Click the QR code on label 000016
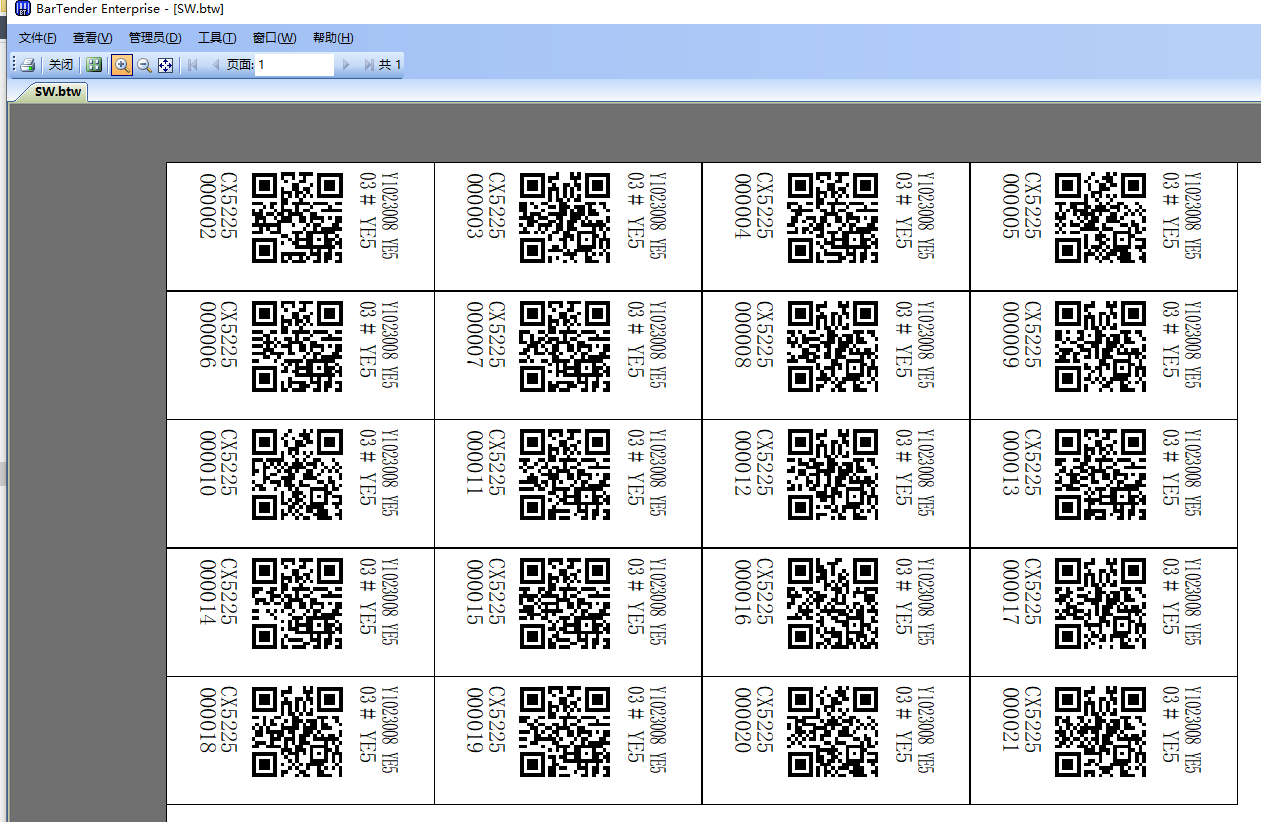1261x822 pixels. [833, 603]
